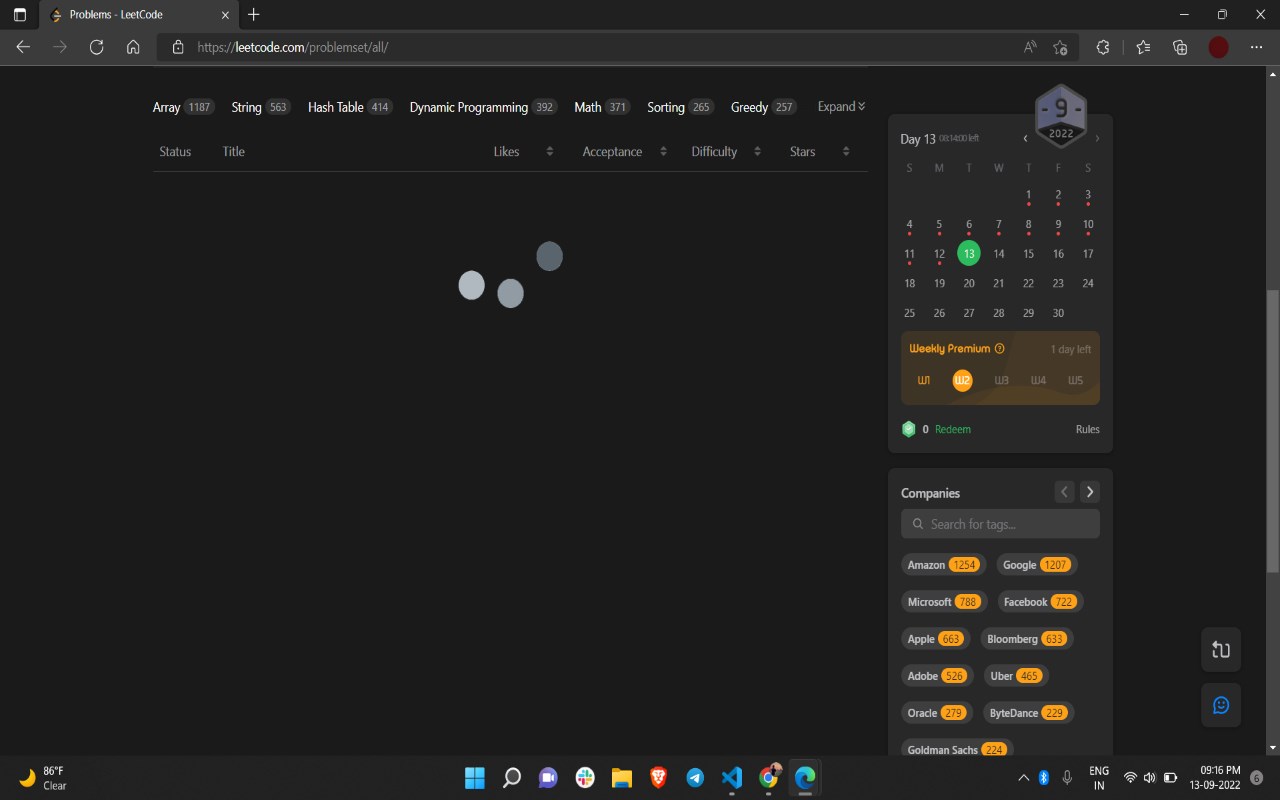Filter by Dynamic Programming topic tag

click(483, 107)
